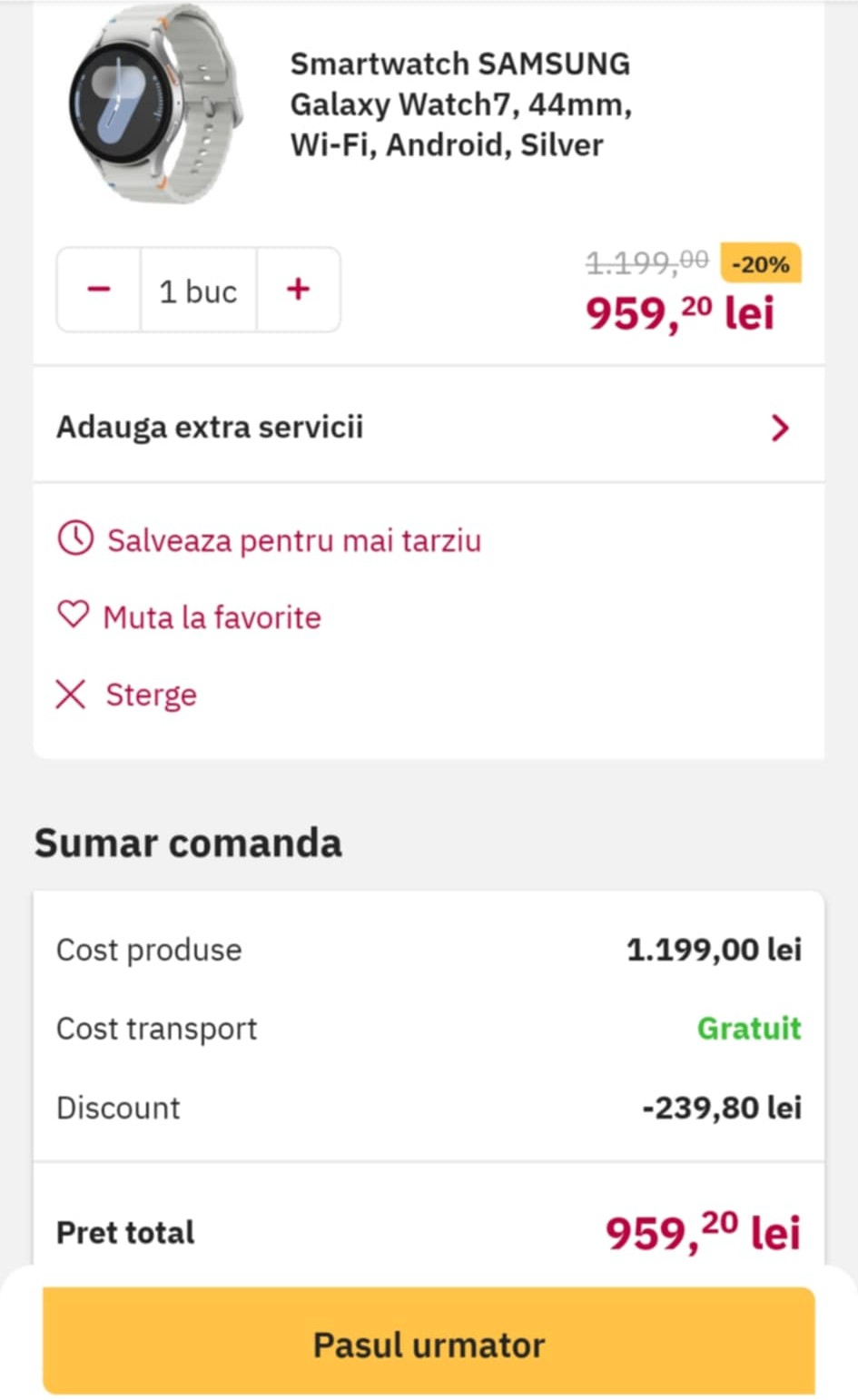The image size is (858, 1400).
Task: Click the Sumar comanda heading
Action: click(188, 843)
